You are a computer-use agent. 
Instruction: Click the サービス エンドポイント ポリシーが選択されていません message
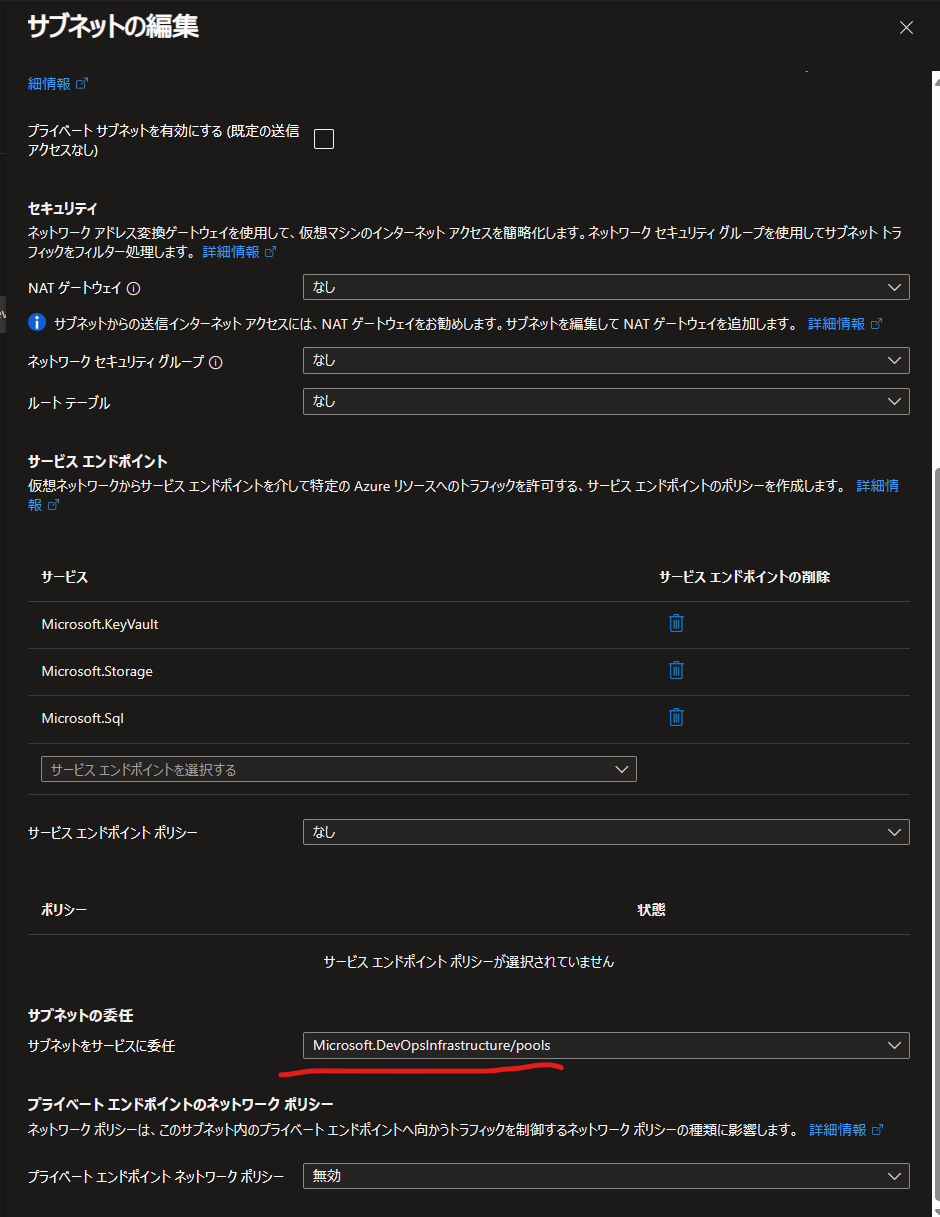469,962
